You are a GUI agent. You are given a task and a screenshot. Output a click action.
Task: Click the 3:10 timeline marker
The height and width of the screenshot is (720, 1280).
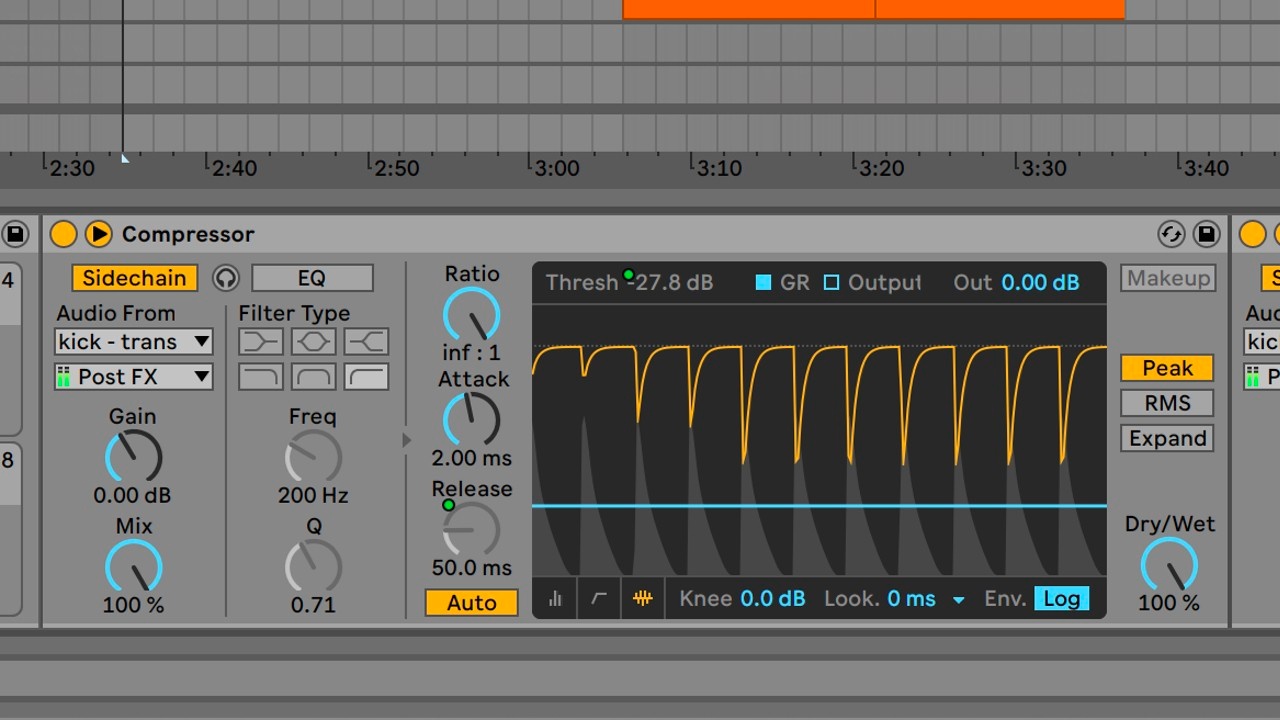coord(719,168)
